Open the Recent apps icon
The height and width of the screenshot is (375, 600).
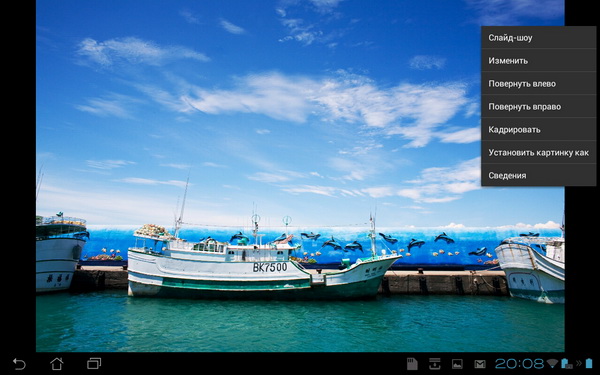94,363
